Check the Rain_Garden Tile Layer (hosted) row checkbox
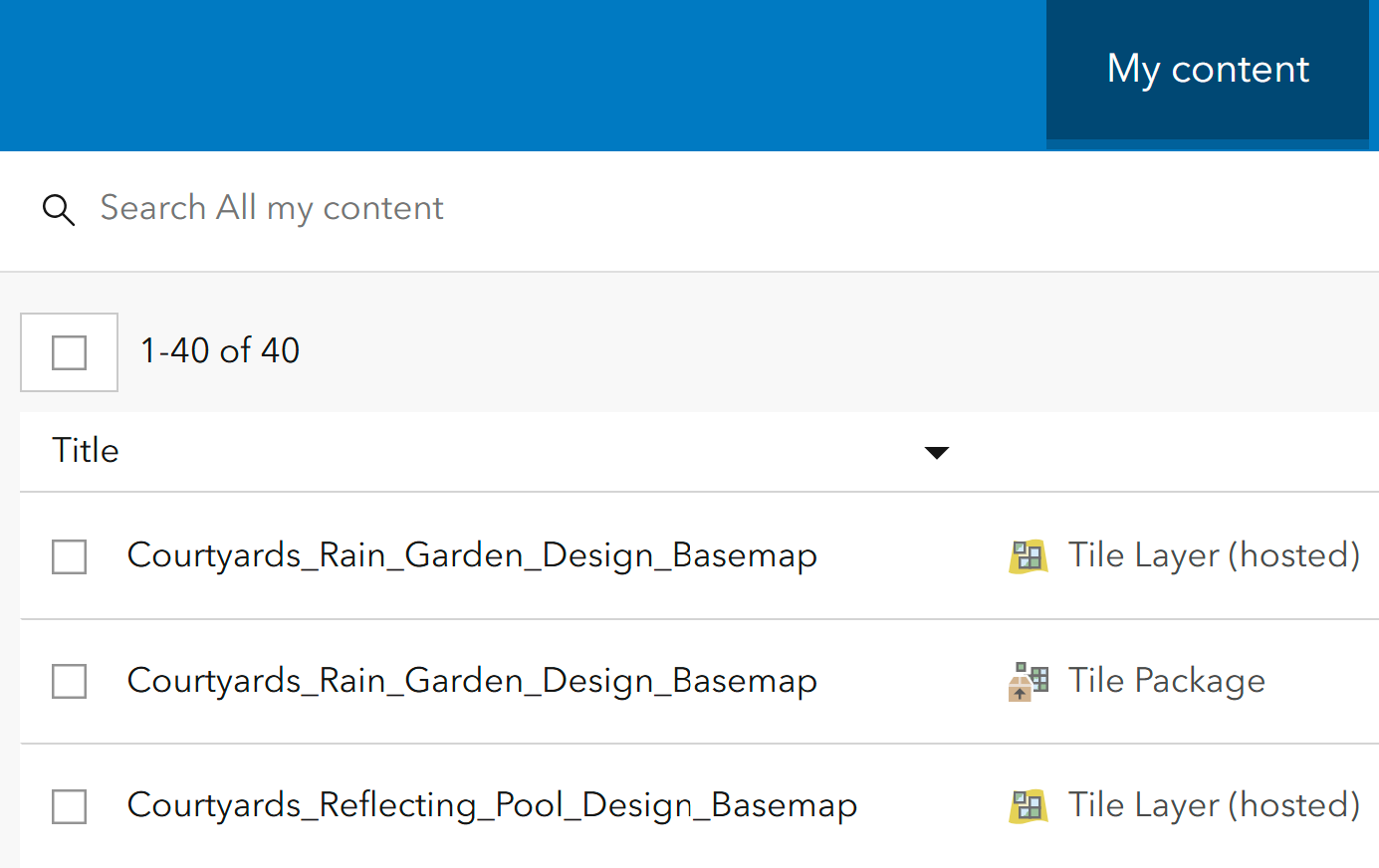This screenshot has height=868, width=1379. pyautogui.click(x=69, y=556)
